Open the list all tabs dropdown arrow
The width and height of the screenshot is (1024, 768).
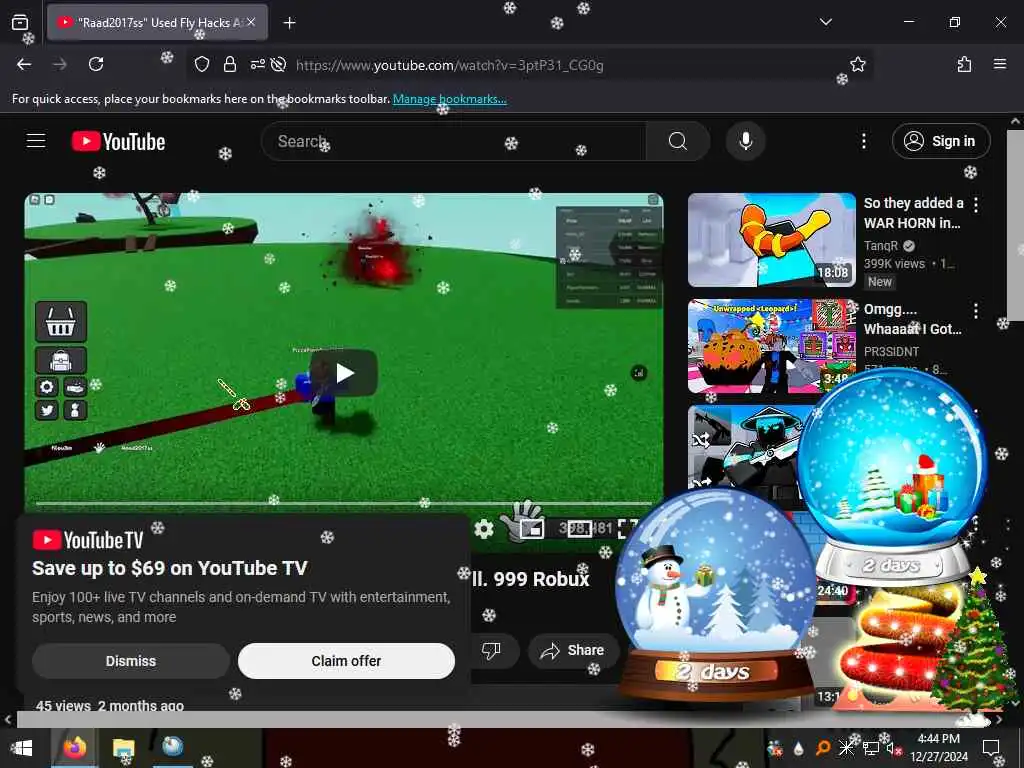(x=825, y=22)
